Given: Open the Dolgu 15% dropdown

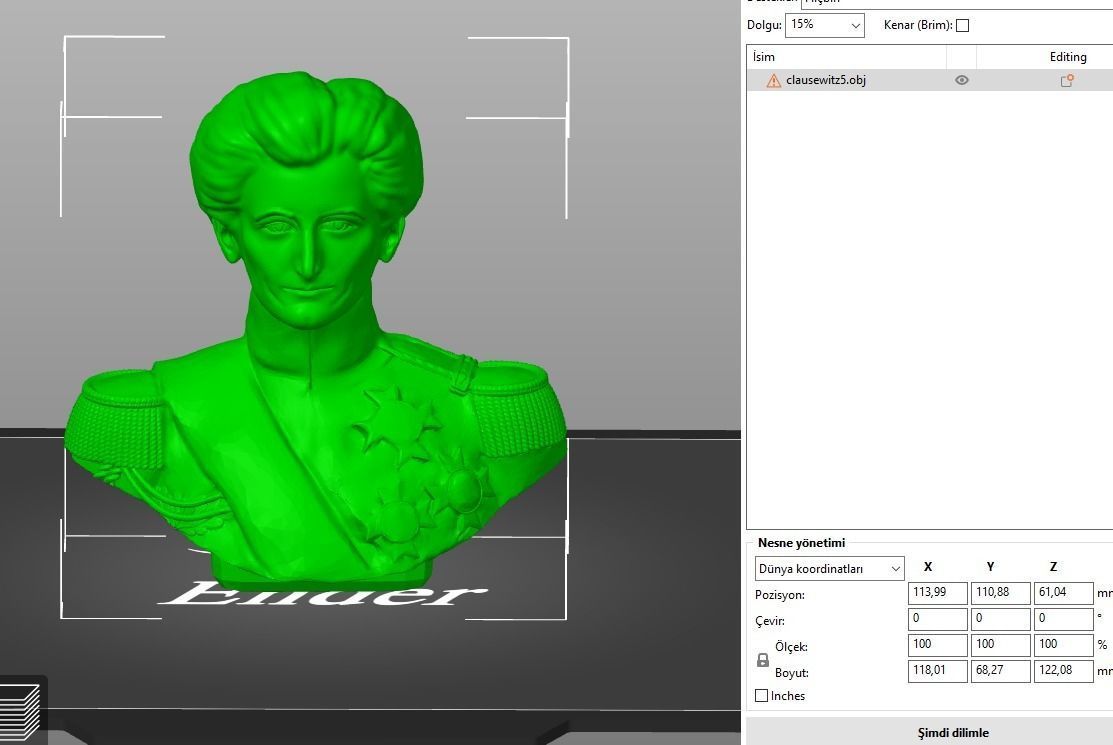Looking at the screenshot, I should tap(825, 25).
